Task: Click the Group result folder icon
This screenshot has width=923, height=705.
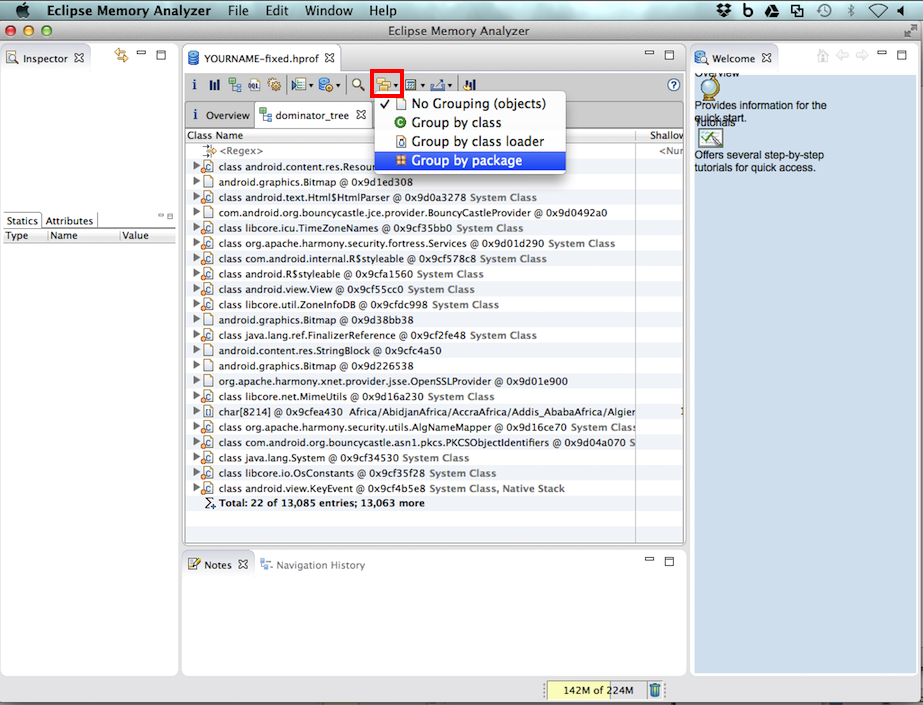Action: pyautogui.click(x=383, y=85)
